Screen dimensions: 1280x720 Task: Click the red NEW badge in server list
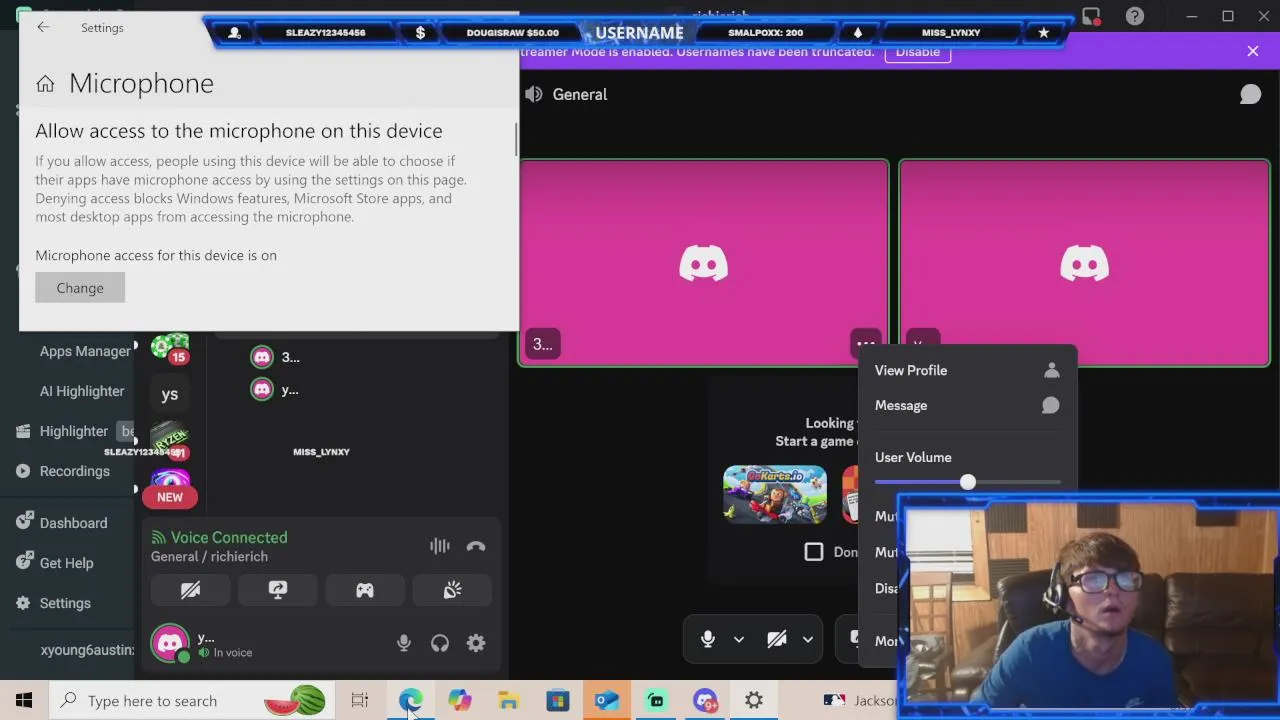[x=170, y=497]
